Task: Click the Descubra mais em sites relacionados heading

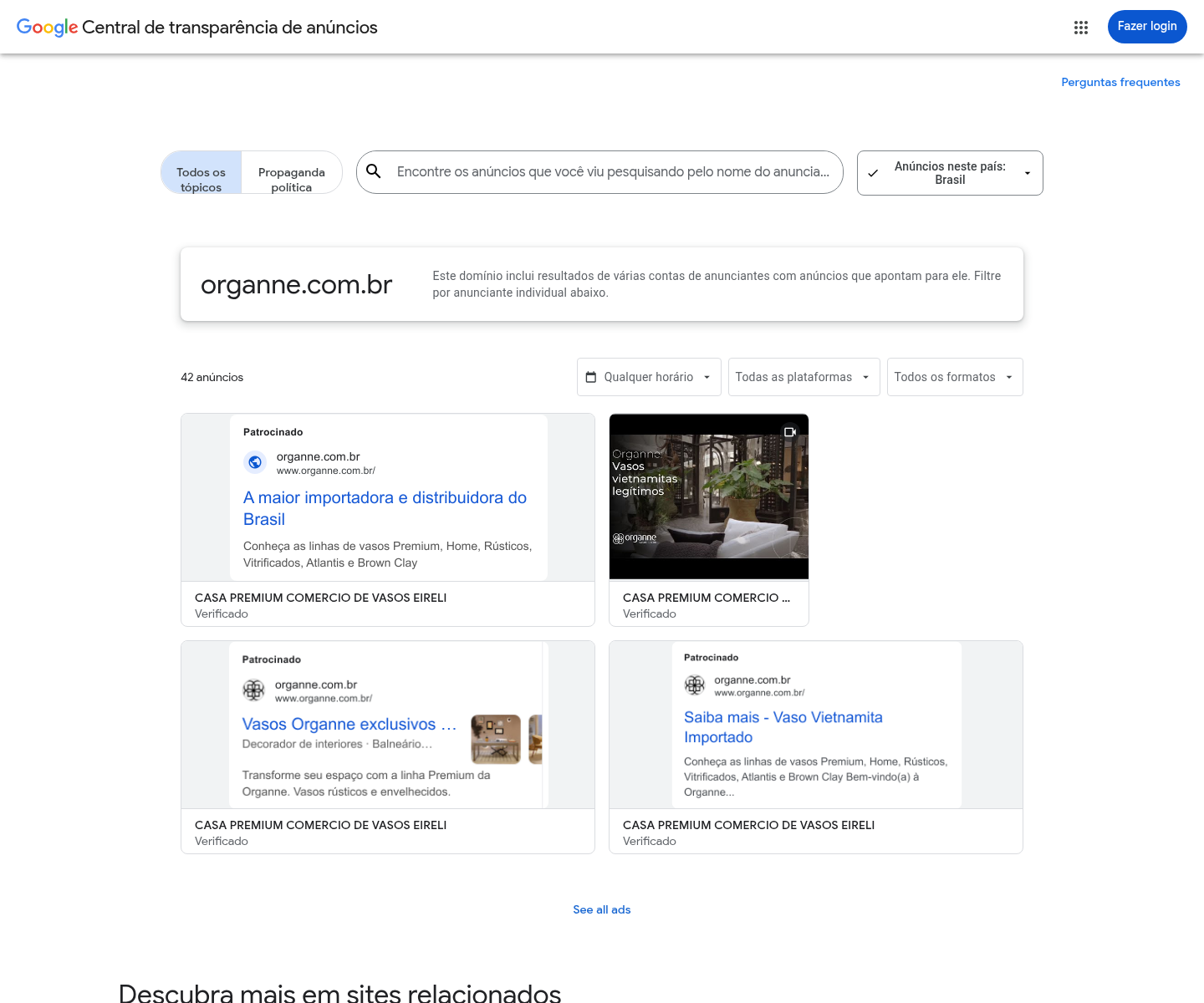Action: coord(340,992)
